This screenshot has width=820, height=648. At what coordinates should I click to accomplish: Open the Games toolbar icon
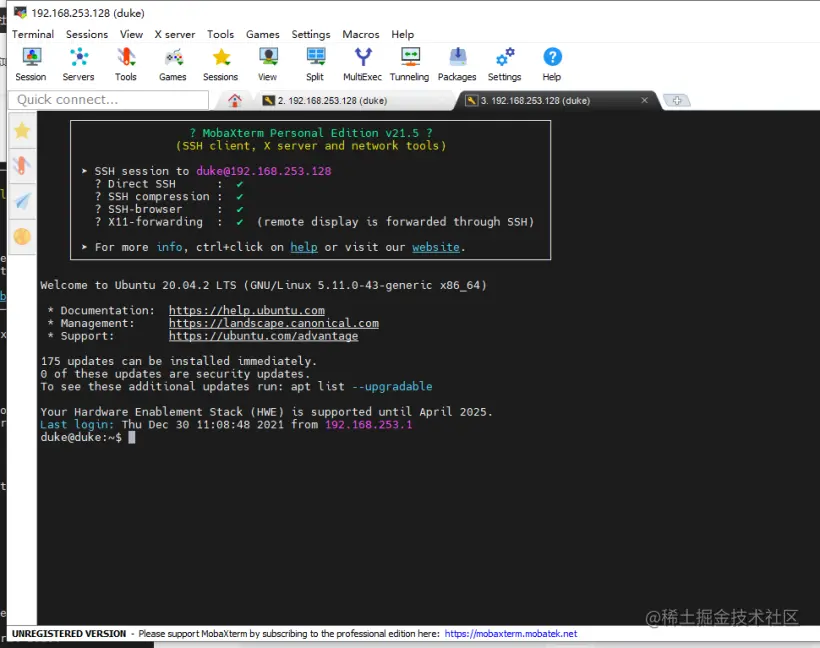click(x=173, y=64)
